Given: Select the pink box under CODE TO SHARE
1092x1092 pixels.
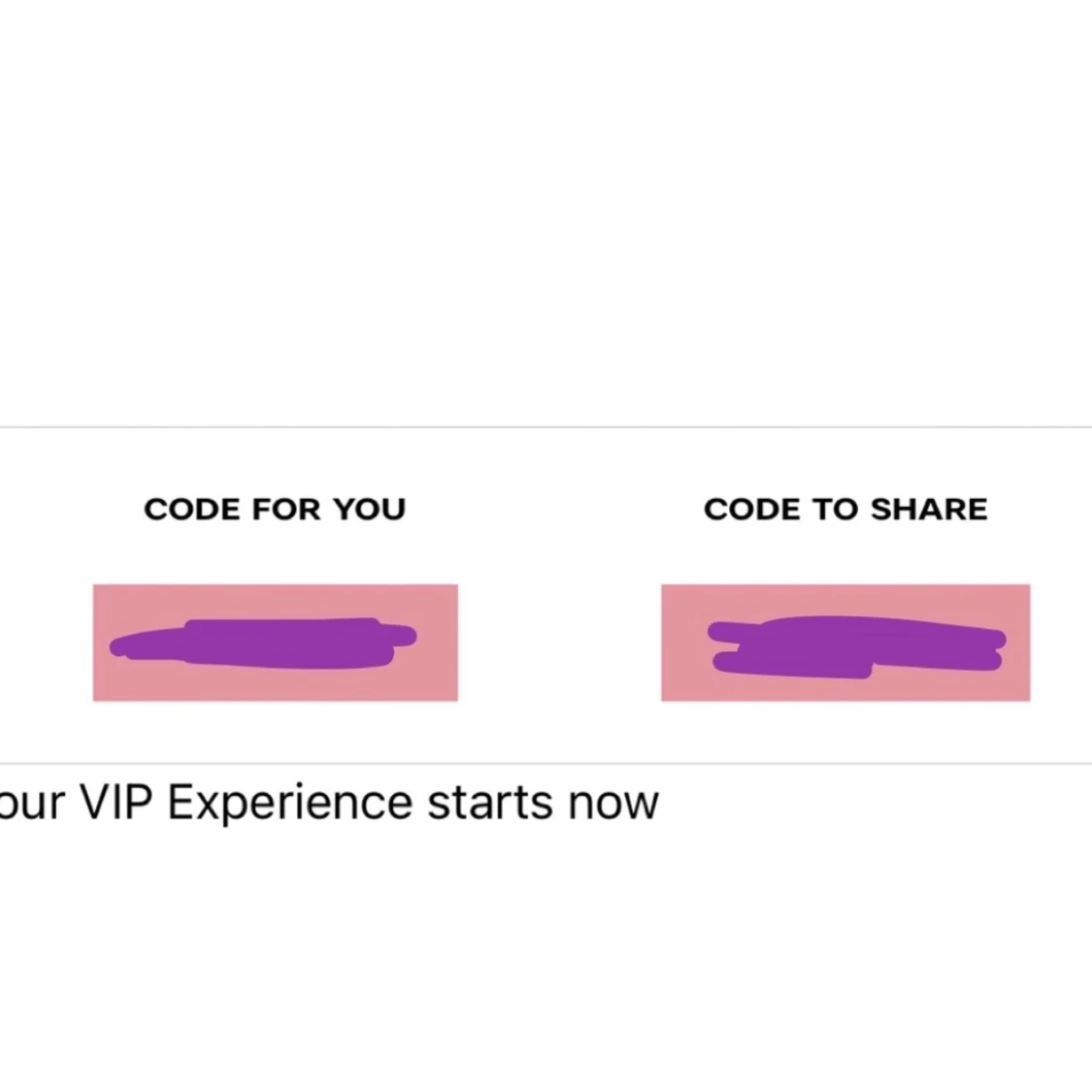Looking at the screenshot, I should [x=845, y=643].
